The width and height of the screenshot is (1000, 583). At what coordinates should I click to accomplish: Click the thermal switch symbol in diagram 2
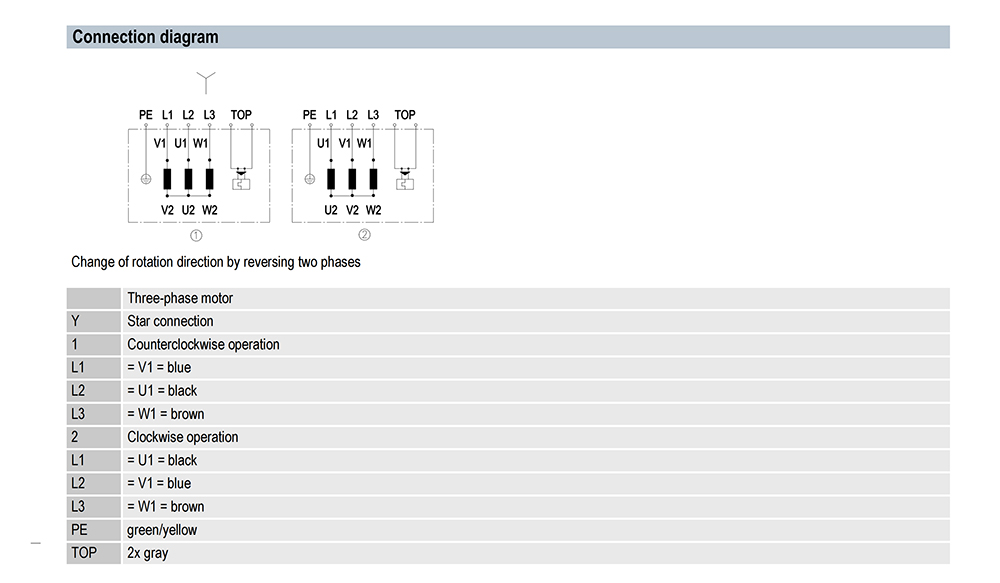coord(404,179)
